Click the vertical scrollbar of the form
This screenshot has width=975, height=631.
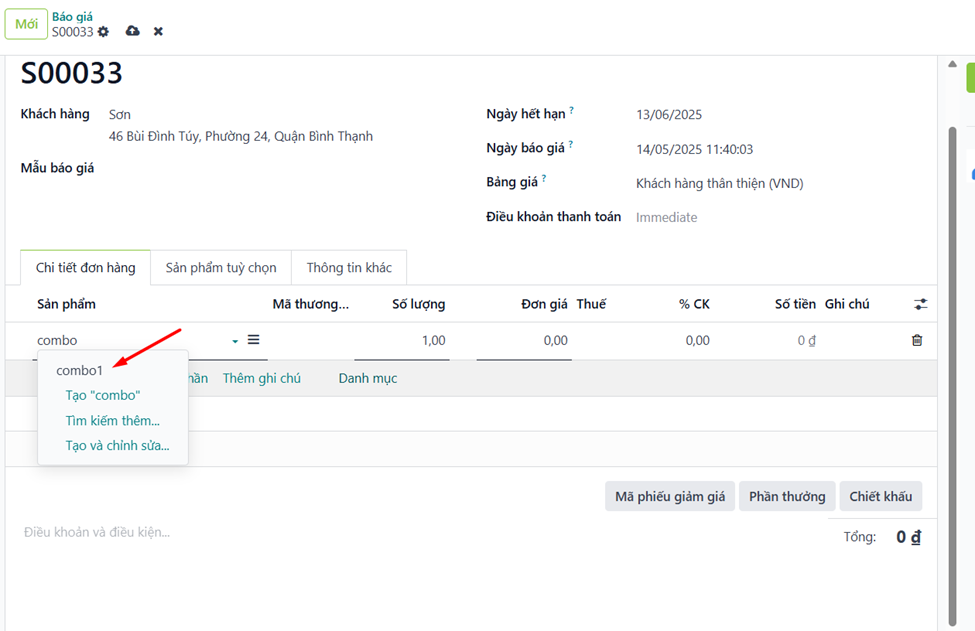(952, 375)
